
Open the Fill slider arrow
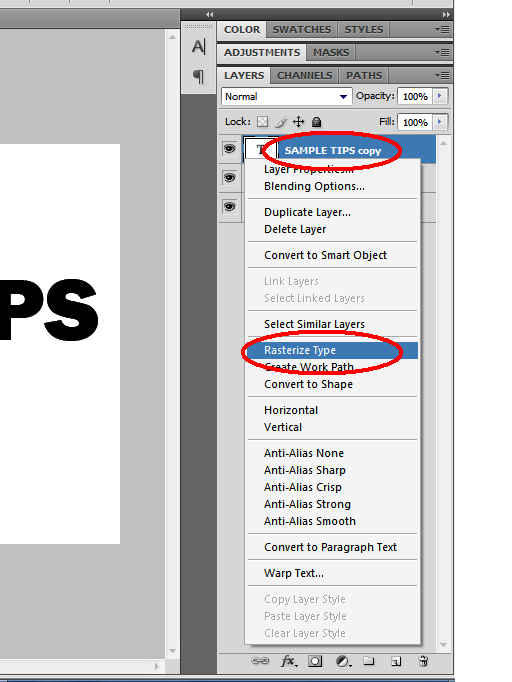[x=440, y=122]
